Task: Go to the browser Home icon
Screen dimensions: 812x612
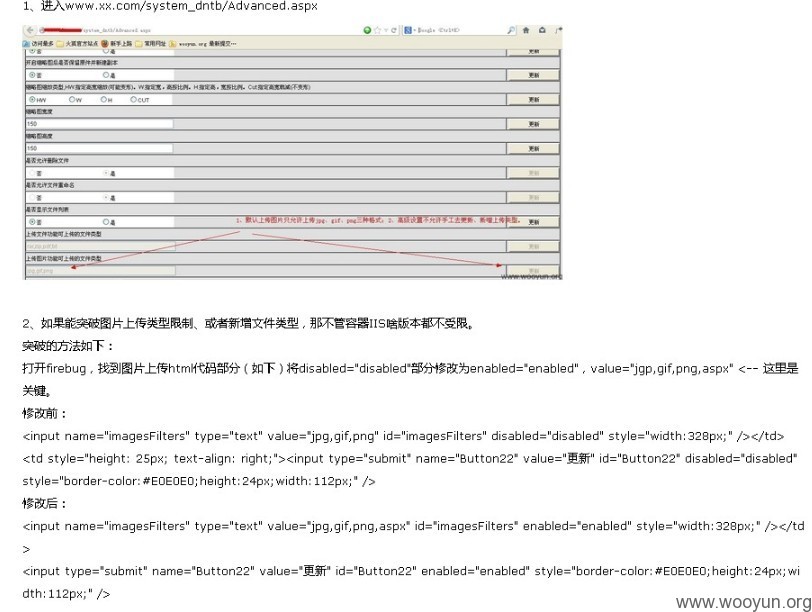Action: [x=526, y=31]
